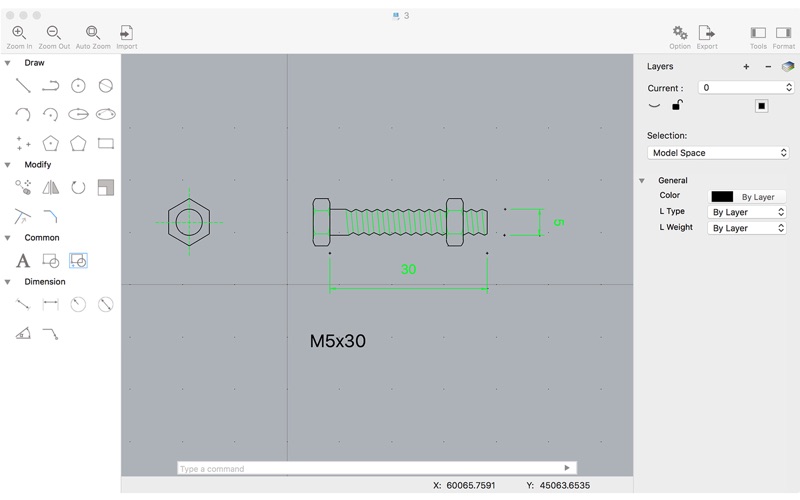Select the Diameter dimension tool
The image size is (800, 500).
click(x=106, y=305)
